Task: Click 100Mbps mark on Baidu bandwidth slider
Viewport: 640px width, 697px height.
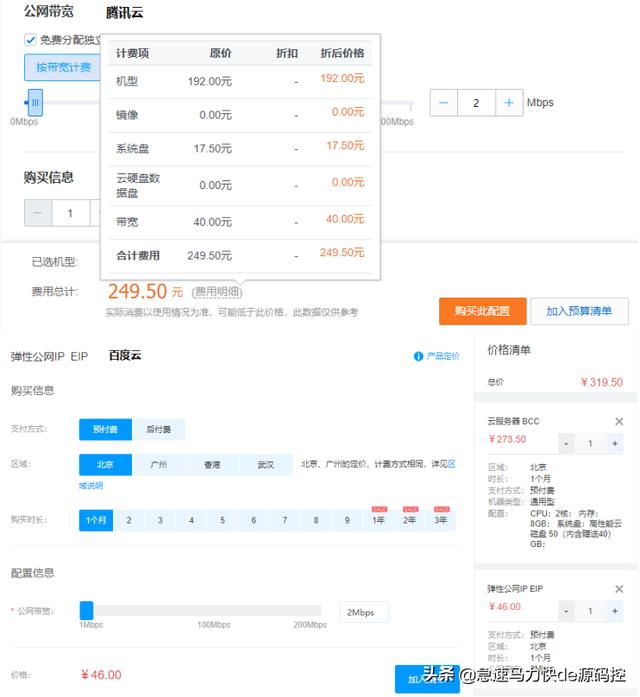Action: [x=214, y=625]
